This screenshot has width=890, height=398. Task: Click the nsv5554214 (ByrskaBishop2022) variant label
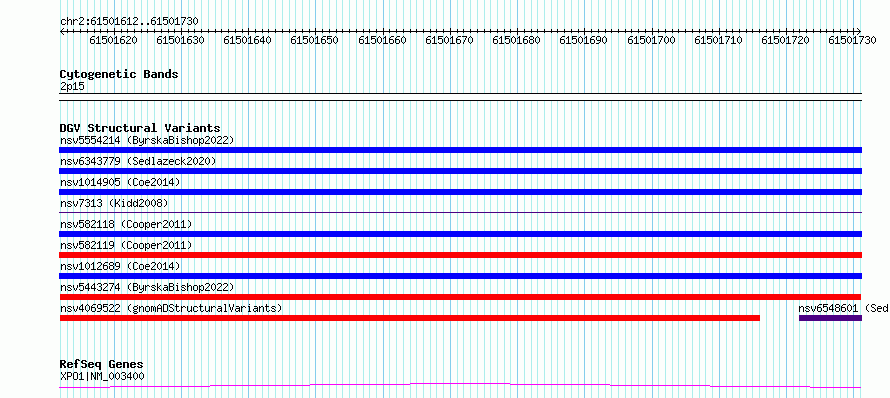coord(147,140)
